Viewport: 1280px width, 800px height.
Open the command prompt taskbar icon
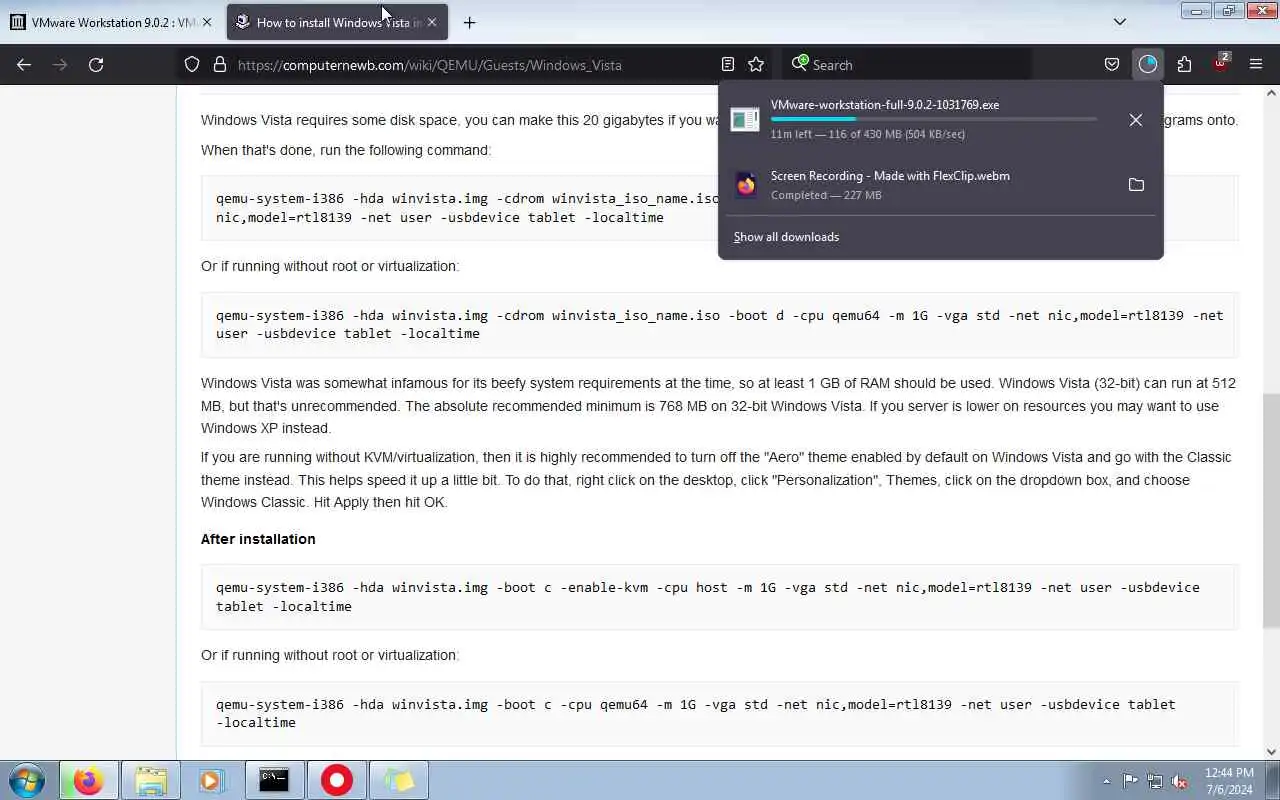[274, 780]
